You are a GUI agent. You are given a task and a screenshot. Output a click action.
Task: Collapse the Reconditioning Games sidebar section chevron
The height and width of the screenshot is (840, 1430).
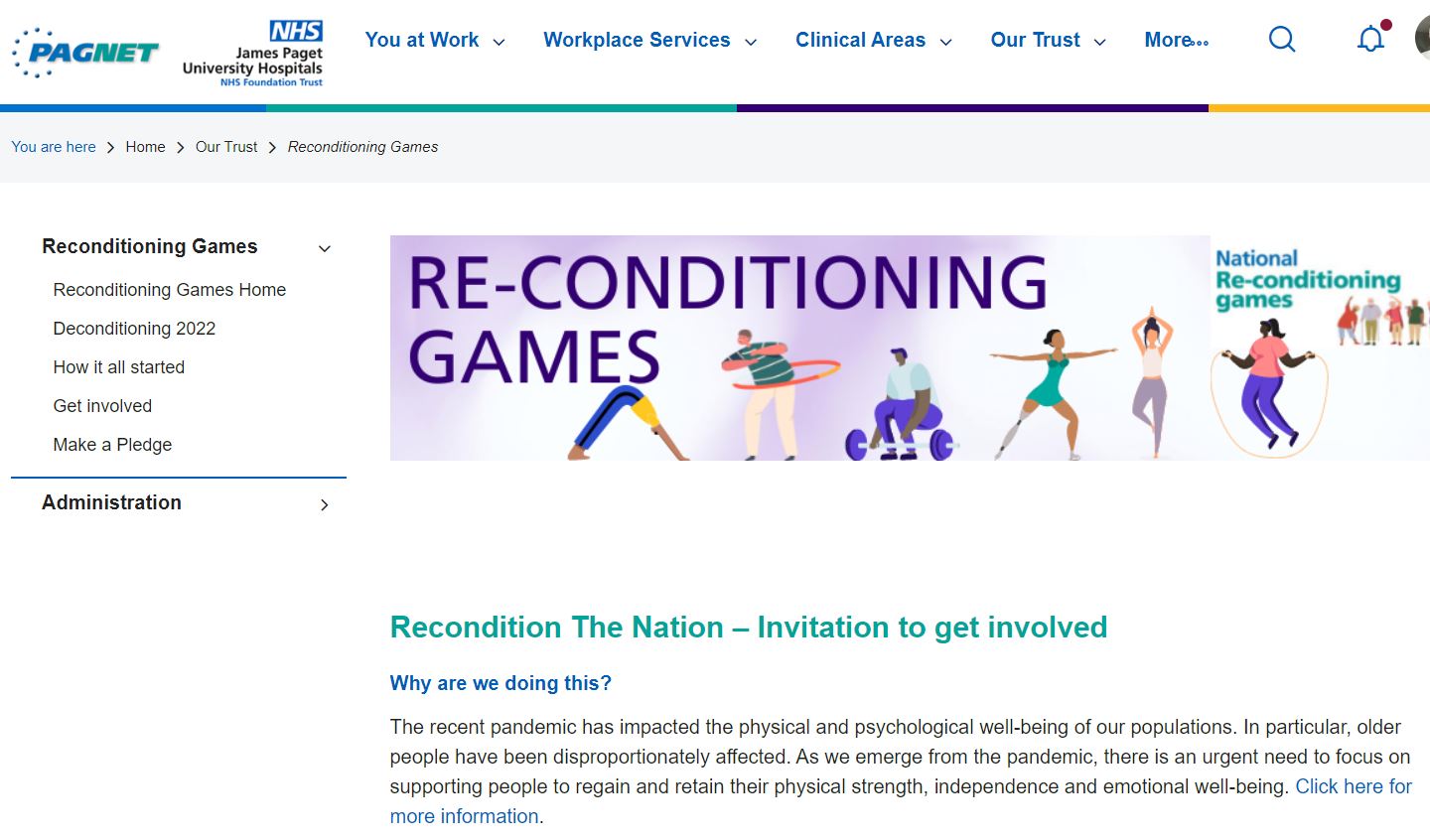pos(324,248)
